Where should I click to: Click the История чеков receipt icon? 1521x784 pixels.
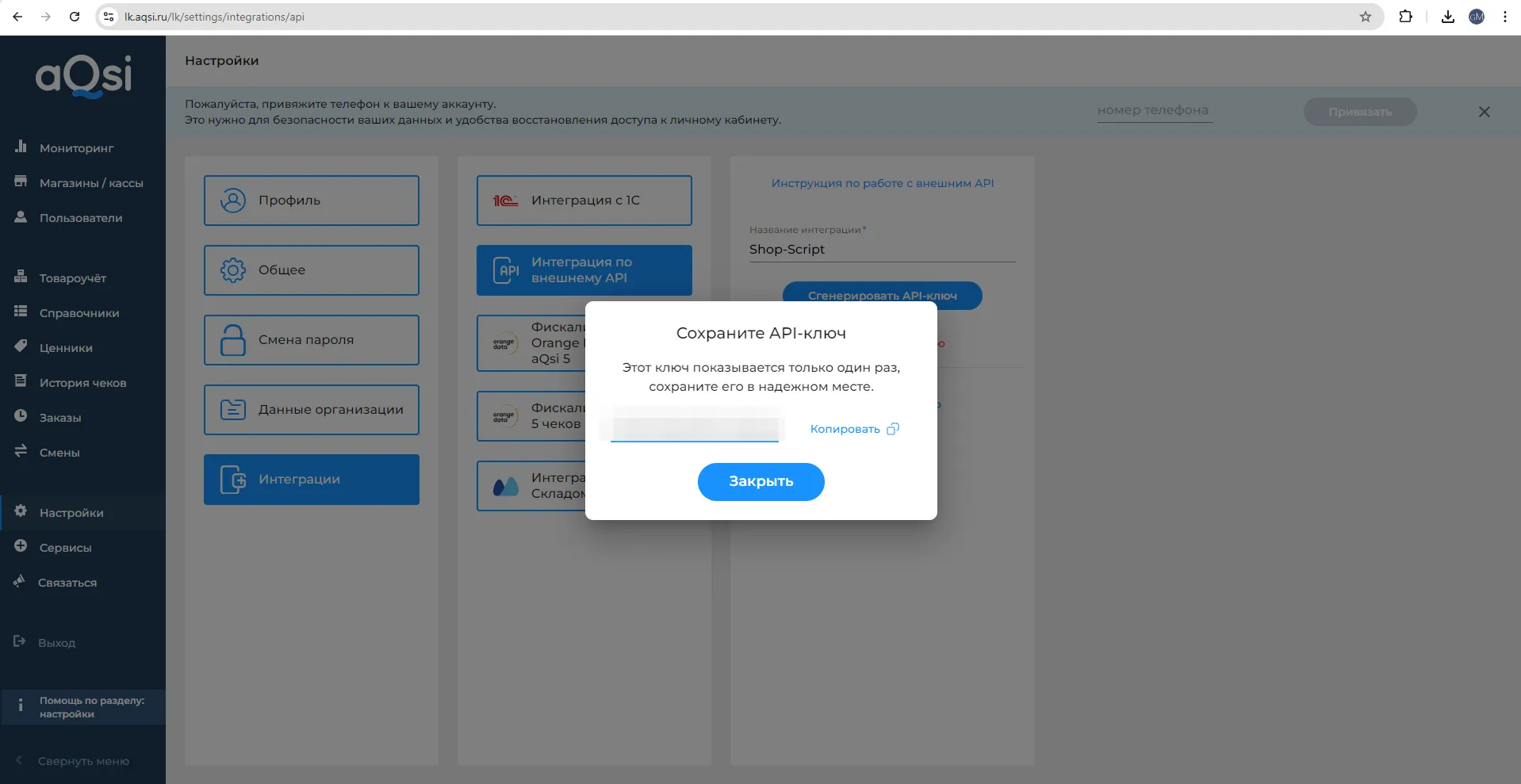pos(21,382)
